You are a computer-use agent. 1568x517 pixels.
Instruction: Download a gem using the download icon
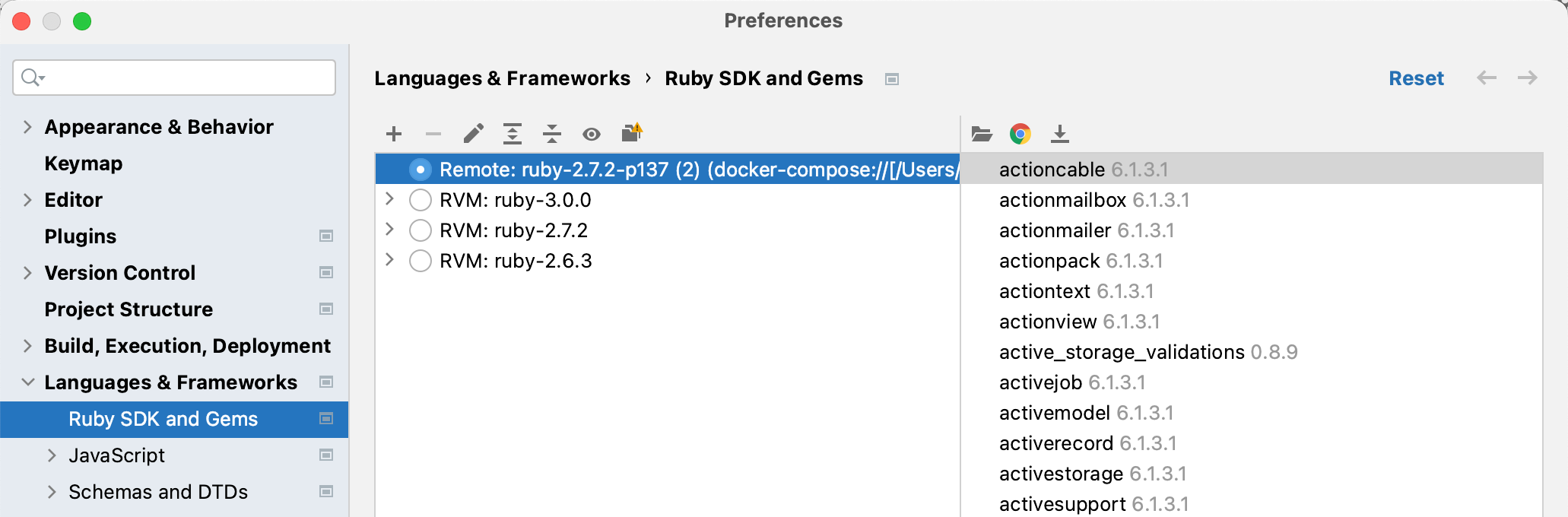[x=1061, y=134]
